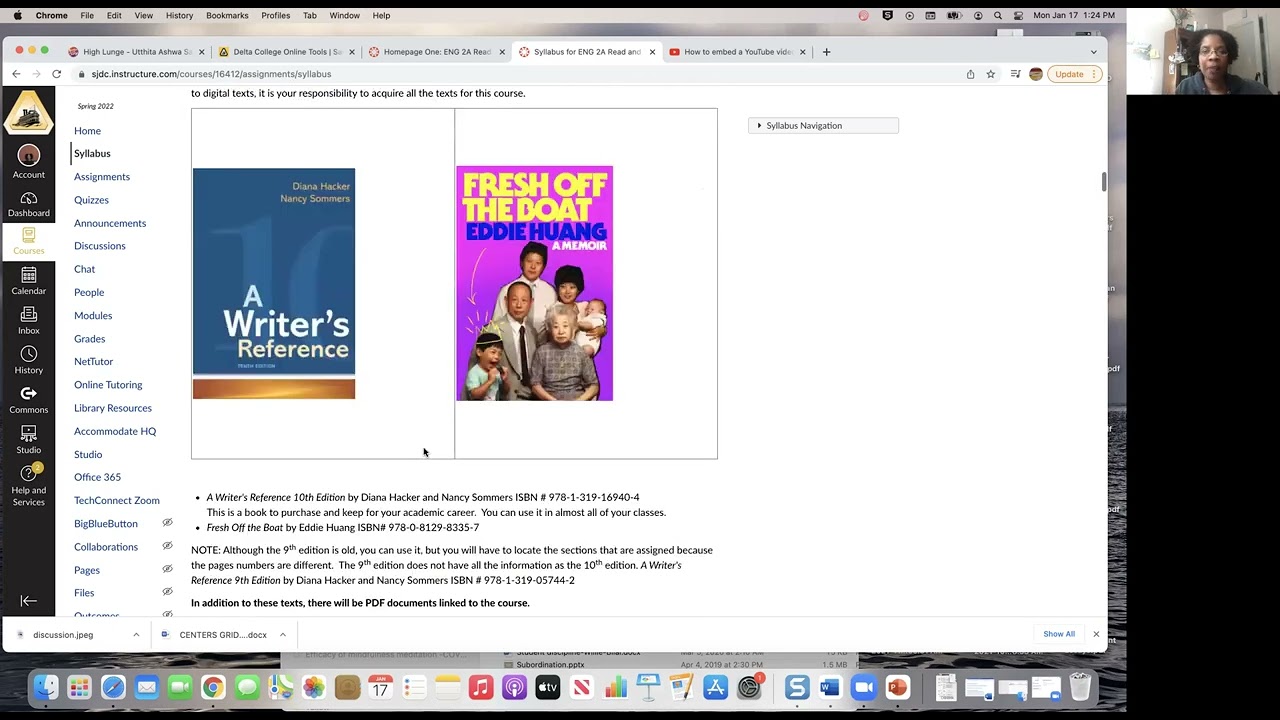Open the Assignments course link
Viewport: 1280px width, 720px height.
pyautogui.click(x=102, y=177)
